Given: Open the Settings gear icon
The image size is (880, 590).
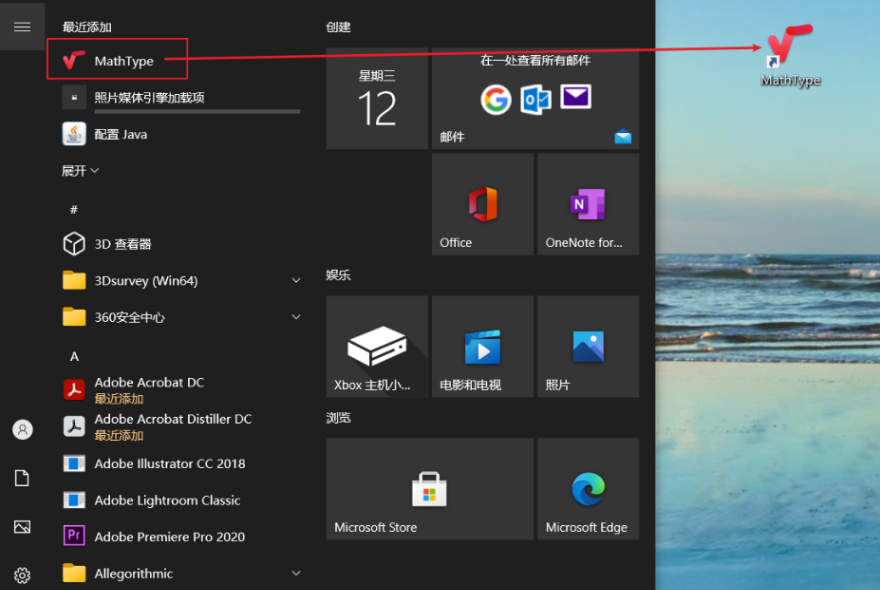Looking at the screenshot, I should tap(22, 575).
